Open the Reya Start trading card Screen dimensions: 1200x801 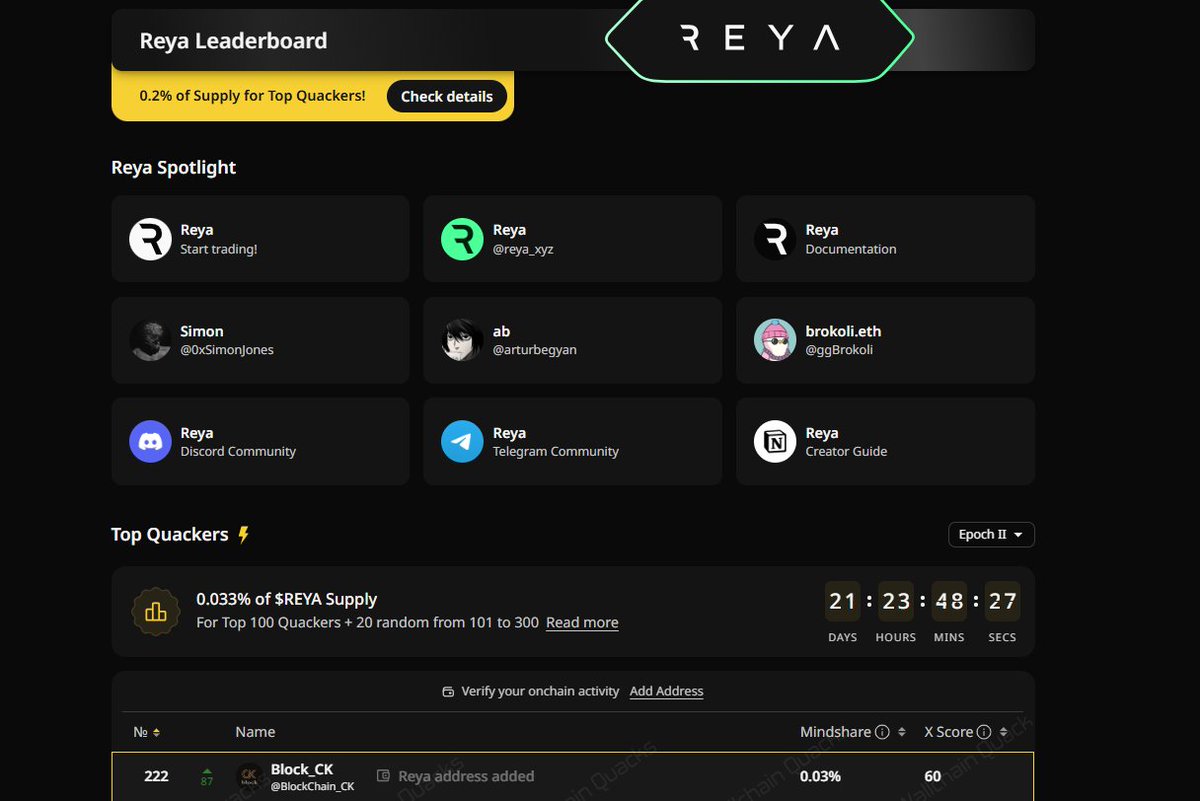click(260, 239)
